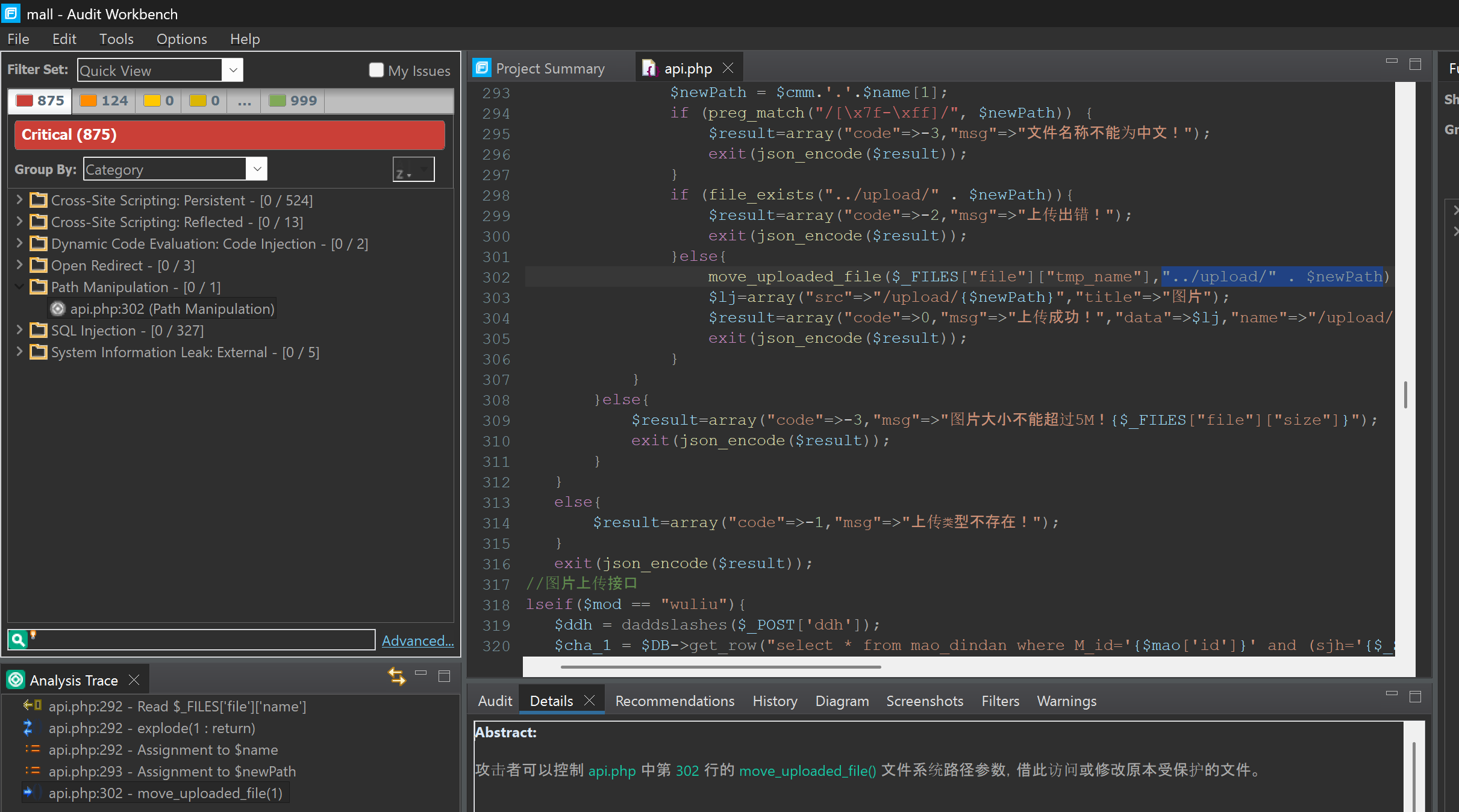Image resolution: width=1459 pixels, height=812 pixels.
Task: Expand Cross-Site Scripting: Persistent folder
Action: (19, 200)
